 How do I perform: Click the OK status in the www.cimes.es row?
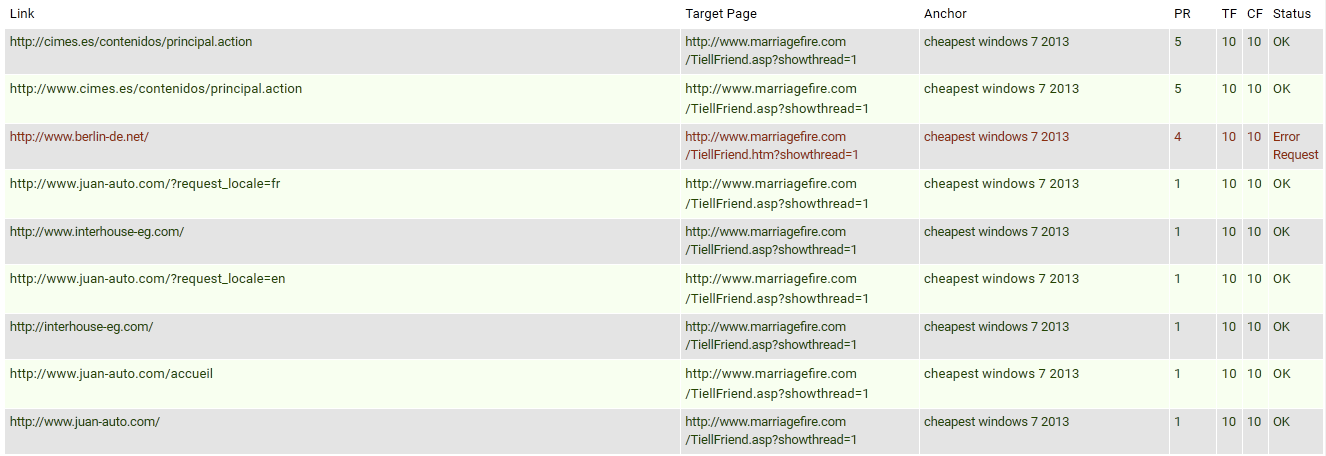coord(1282,89)
